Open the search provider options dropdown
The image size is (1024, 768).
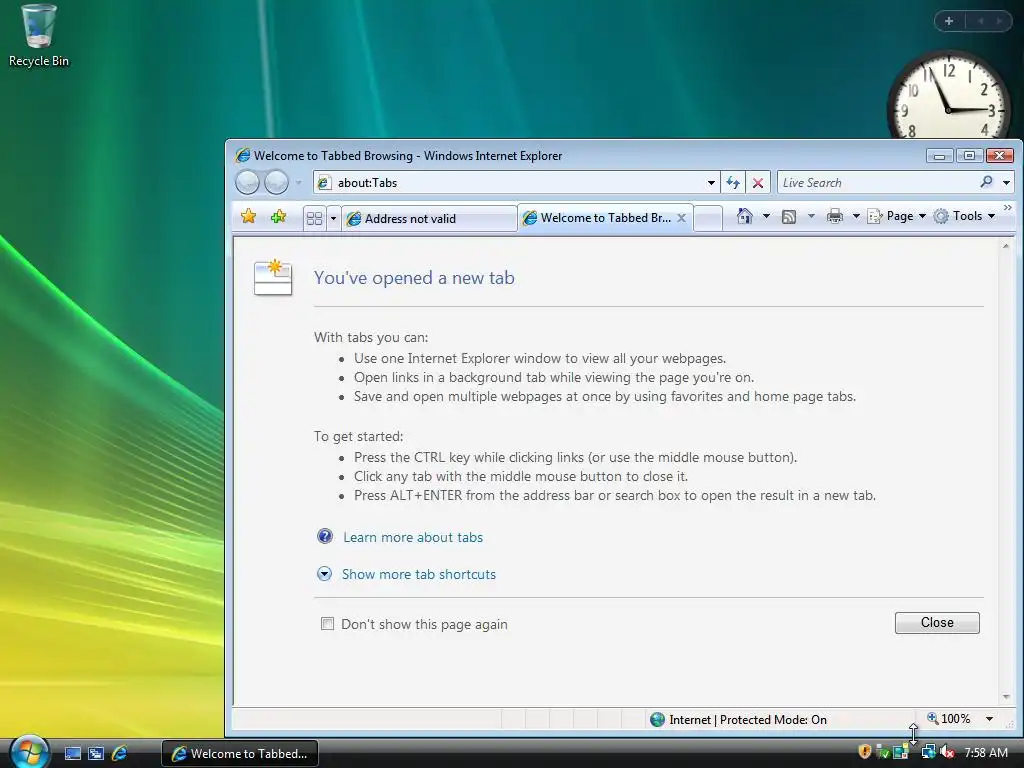[x=1006, y=183]
